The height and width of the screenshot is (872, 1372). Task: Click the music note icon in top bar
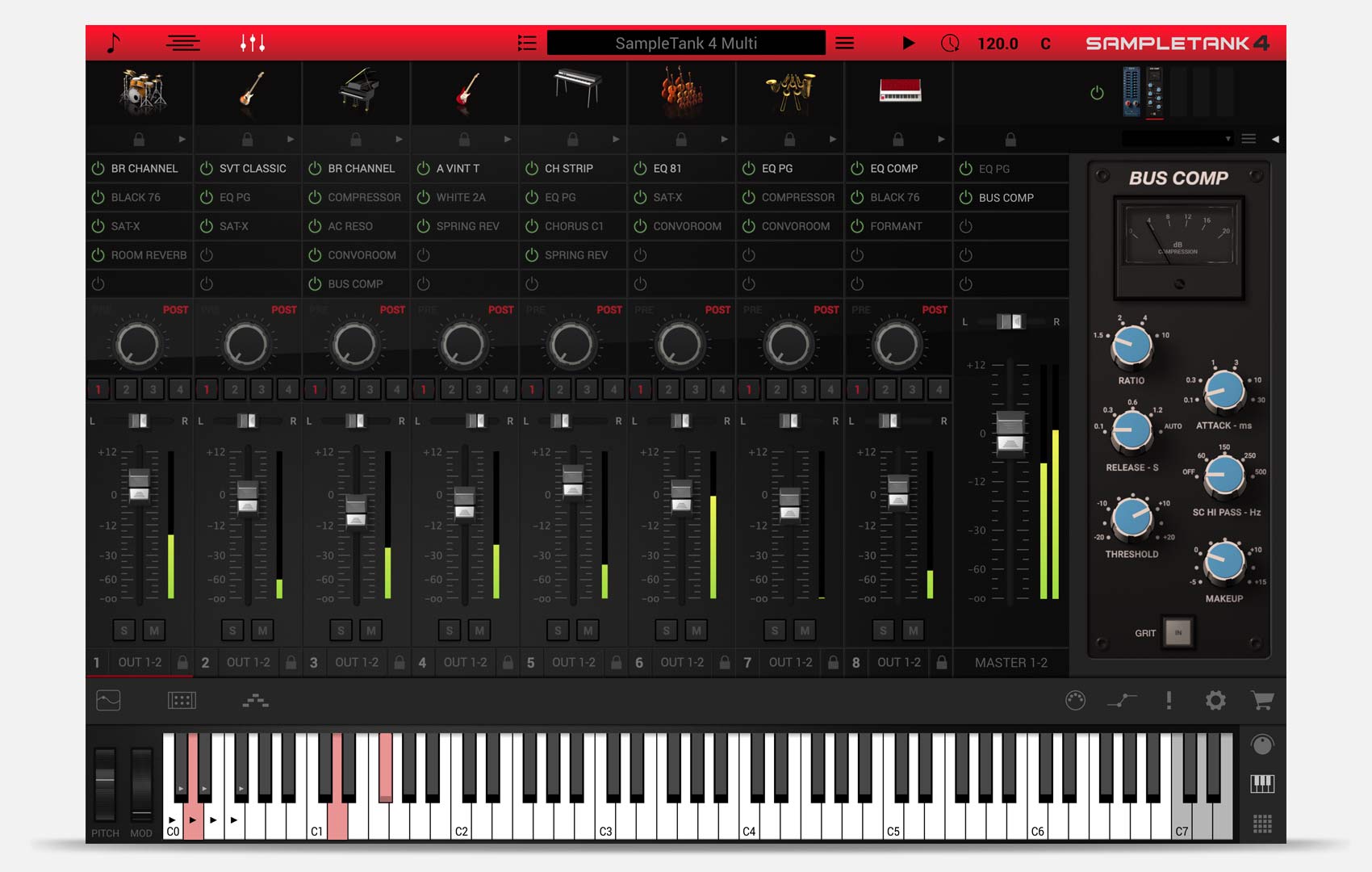[113, 43]
